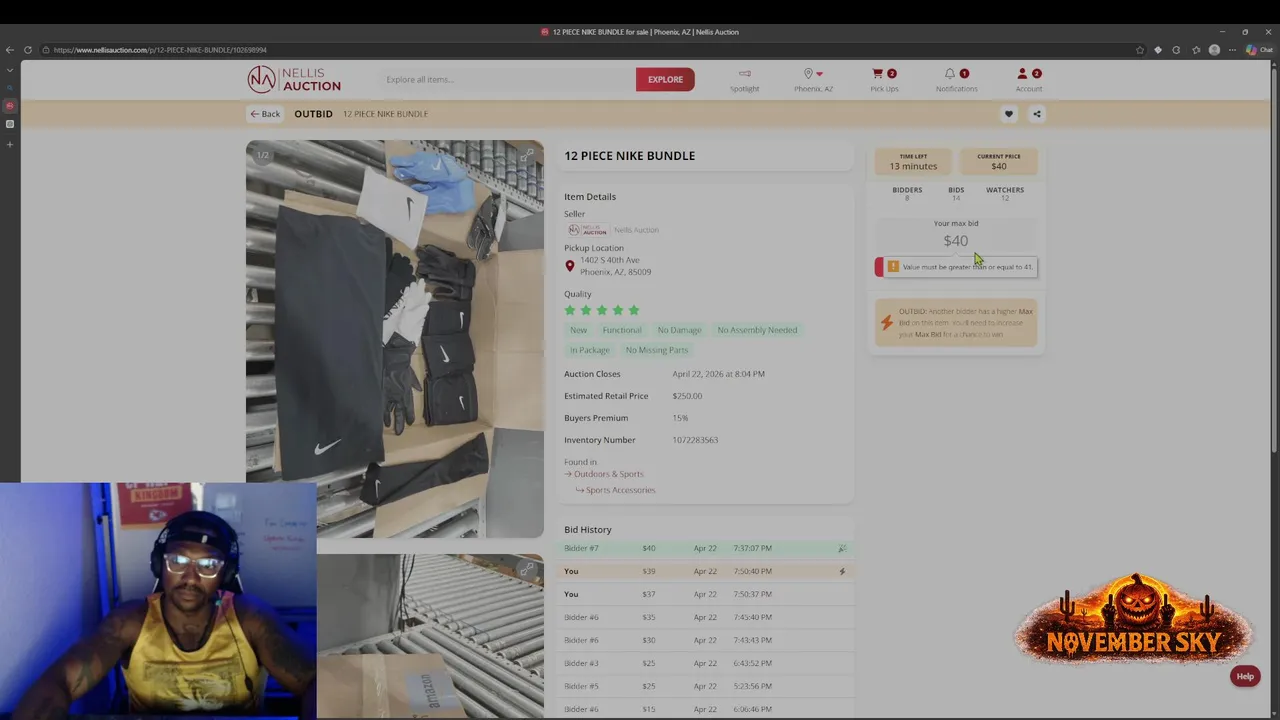Click the 1402 S 40th Ave address
The width and height of the screenshot is (1280, 720).
click(x=610, y=260)
